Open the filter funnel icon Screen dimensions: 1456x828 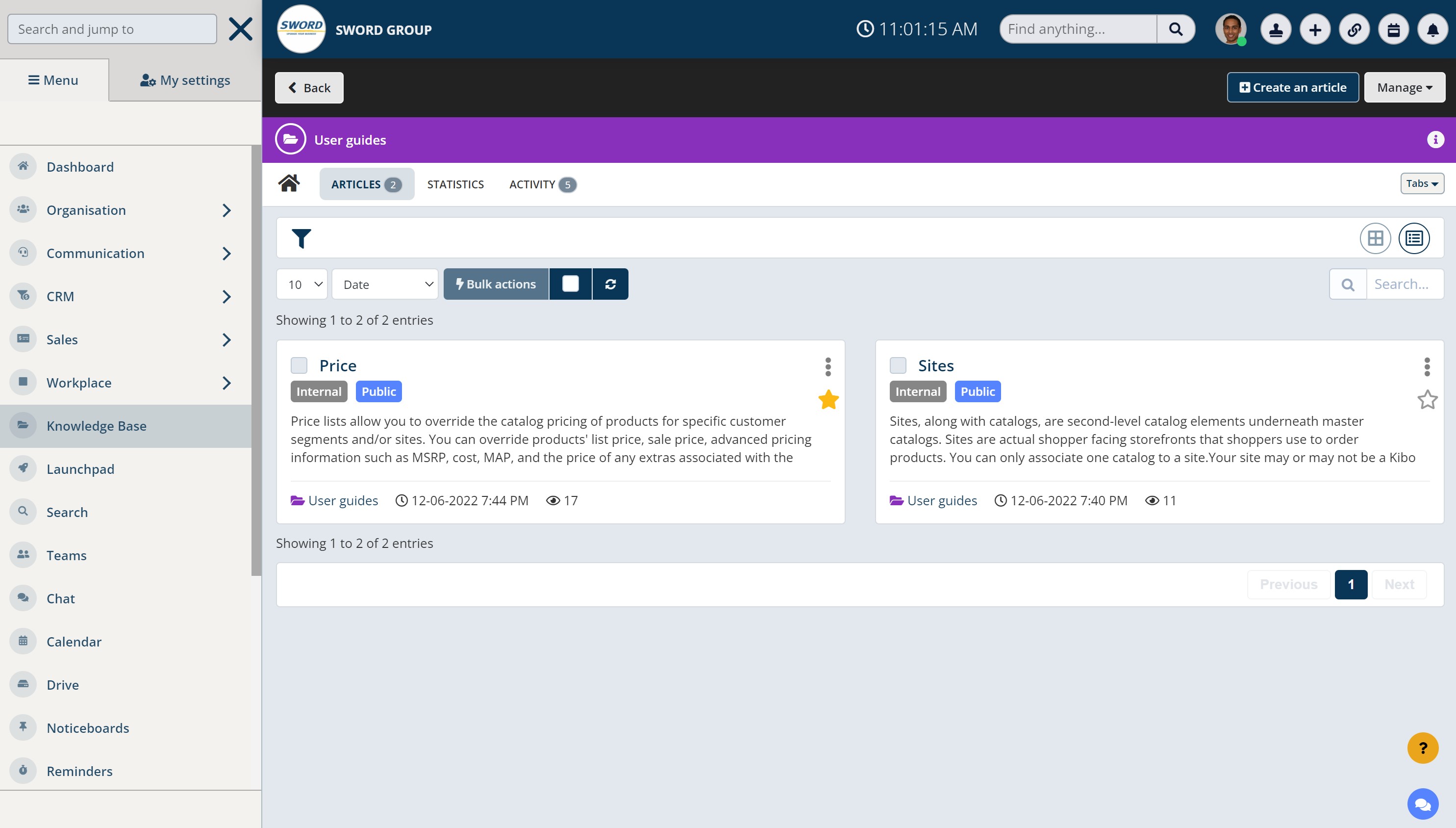tap(301, 238)
